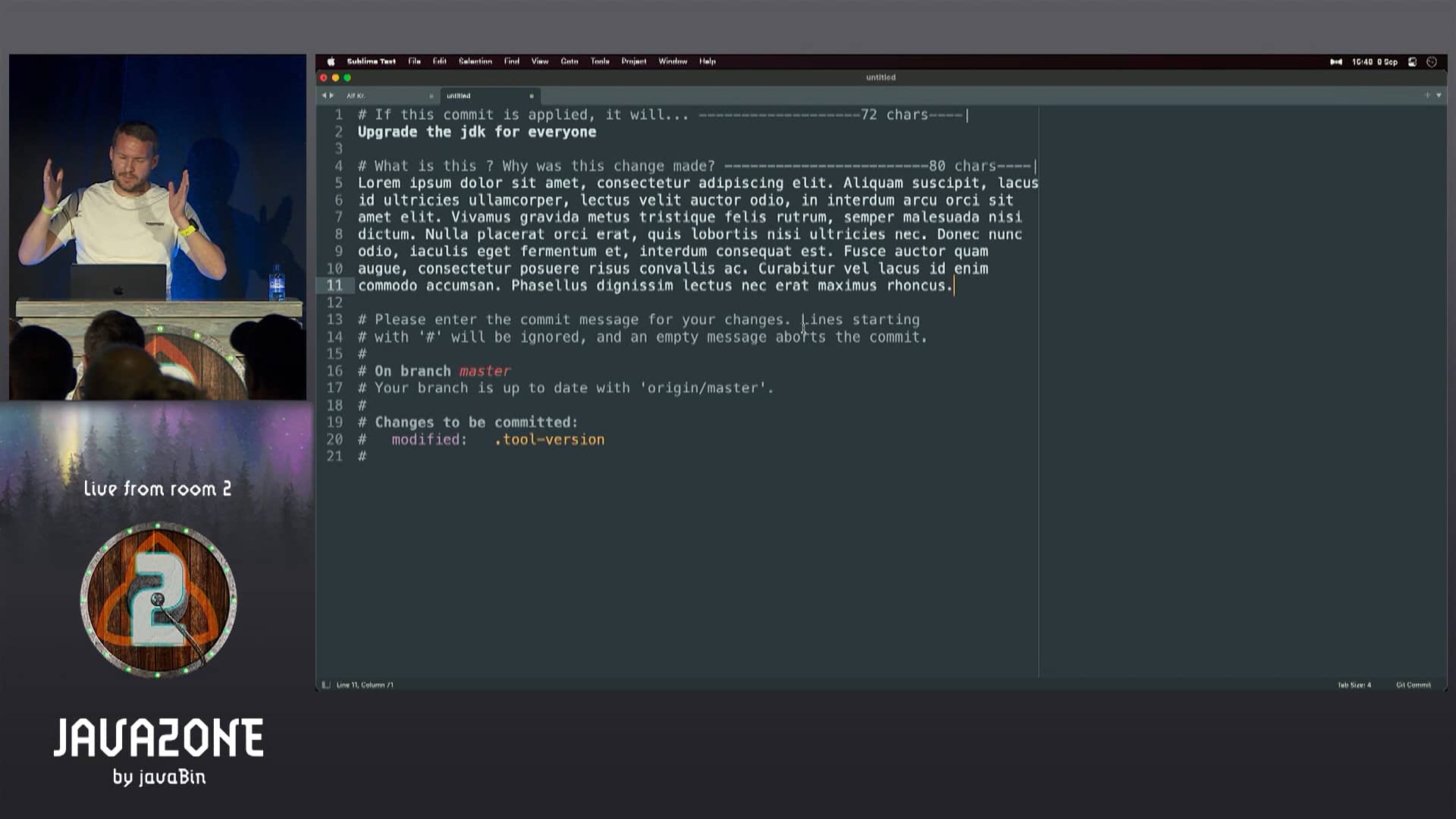Open a new tab with the plus icon
The image size is (1456, 819).
1427,96
